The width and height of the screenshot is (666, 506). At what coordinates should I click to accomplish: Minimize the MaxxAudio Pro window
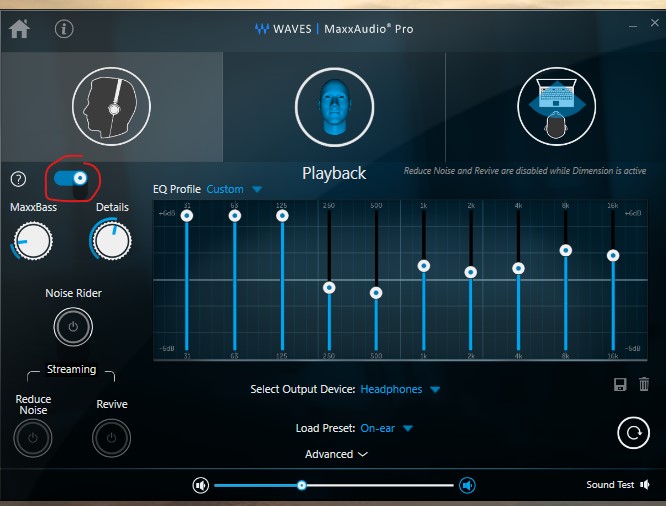(x=633, y=26)
